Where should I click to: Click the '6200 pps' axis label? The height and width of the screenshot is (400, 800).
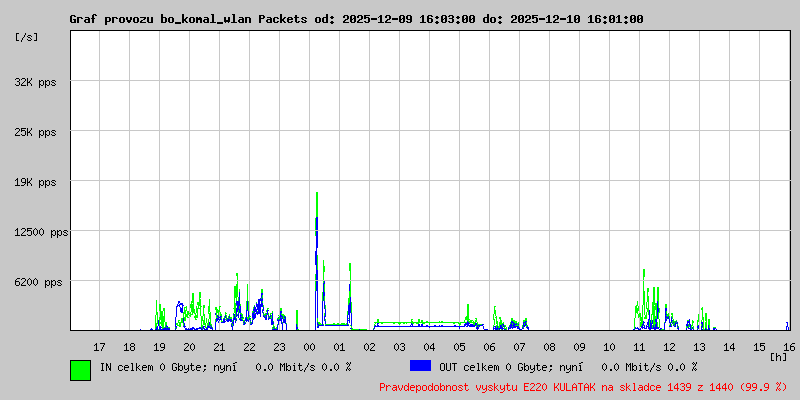point(39,283)
